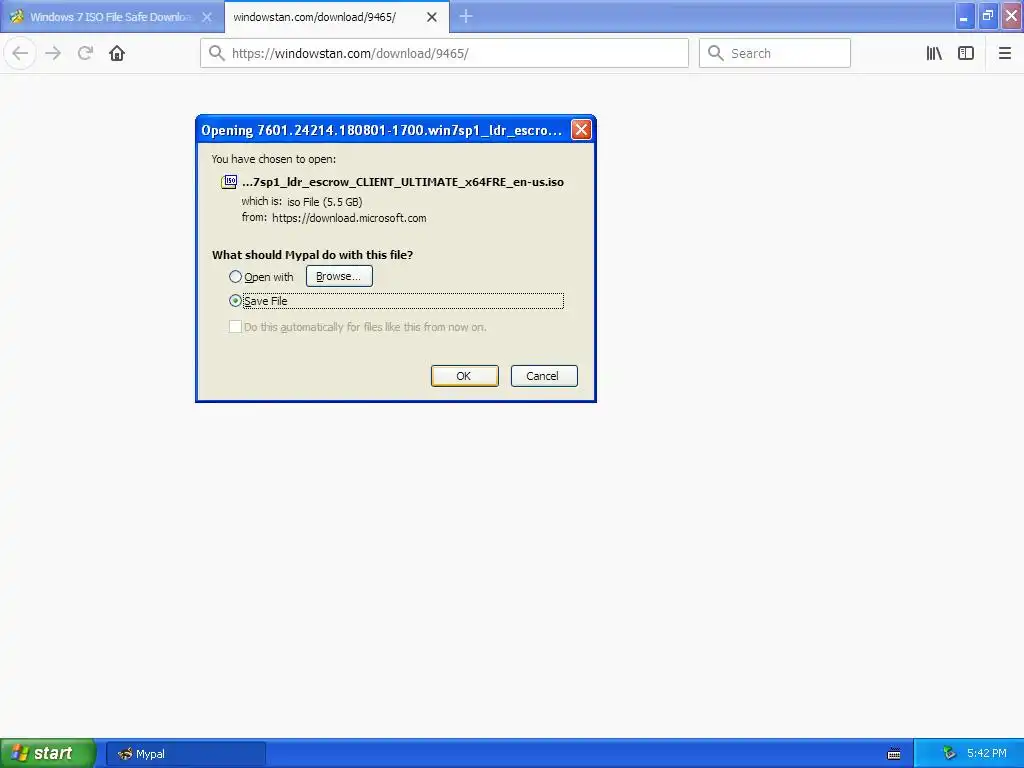This screenshot has height=768, width=1024.
Task: Cancel the file download dialog
Action: (543, 376)
